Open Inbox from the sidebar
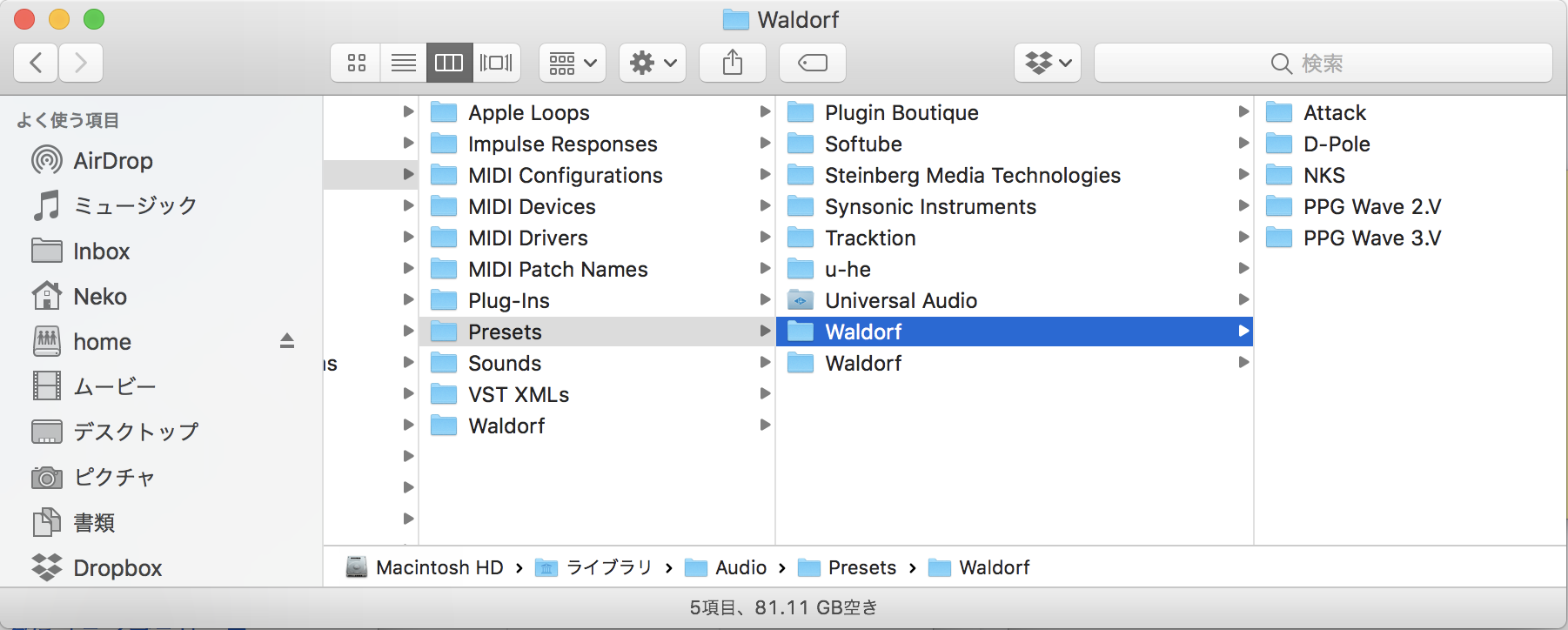The height and width of the screenshot is (630, 1568). point(101,251)
